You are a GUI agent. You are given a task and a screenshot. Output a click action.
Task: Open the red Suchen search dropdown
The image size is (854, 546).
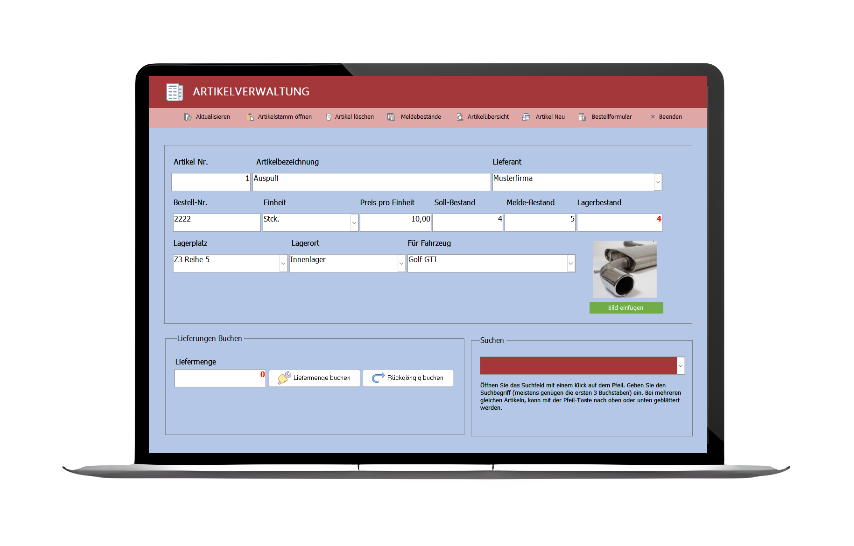tap(681, 365)
